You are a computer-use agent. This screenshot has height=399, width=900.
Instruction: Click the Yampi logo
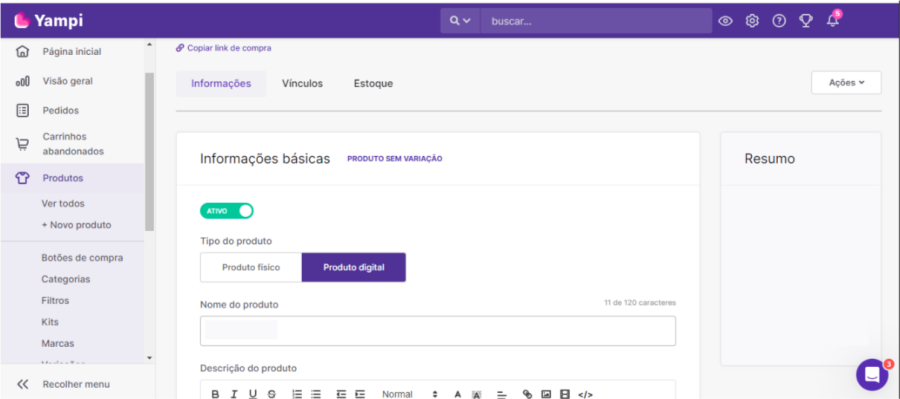(48, 21)
